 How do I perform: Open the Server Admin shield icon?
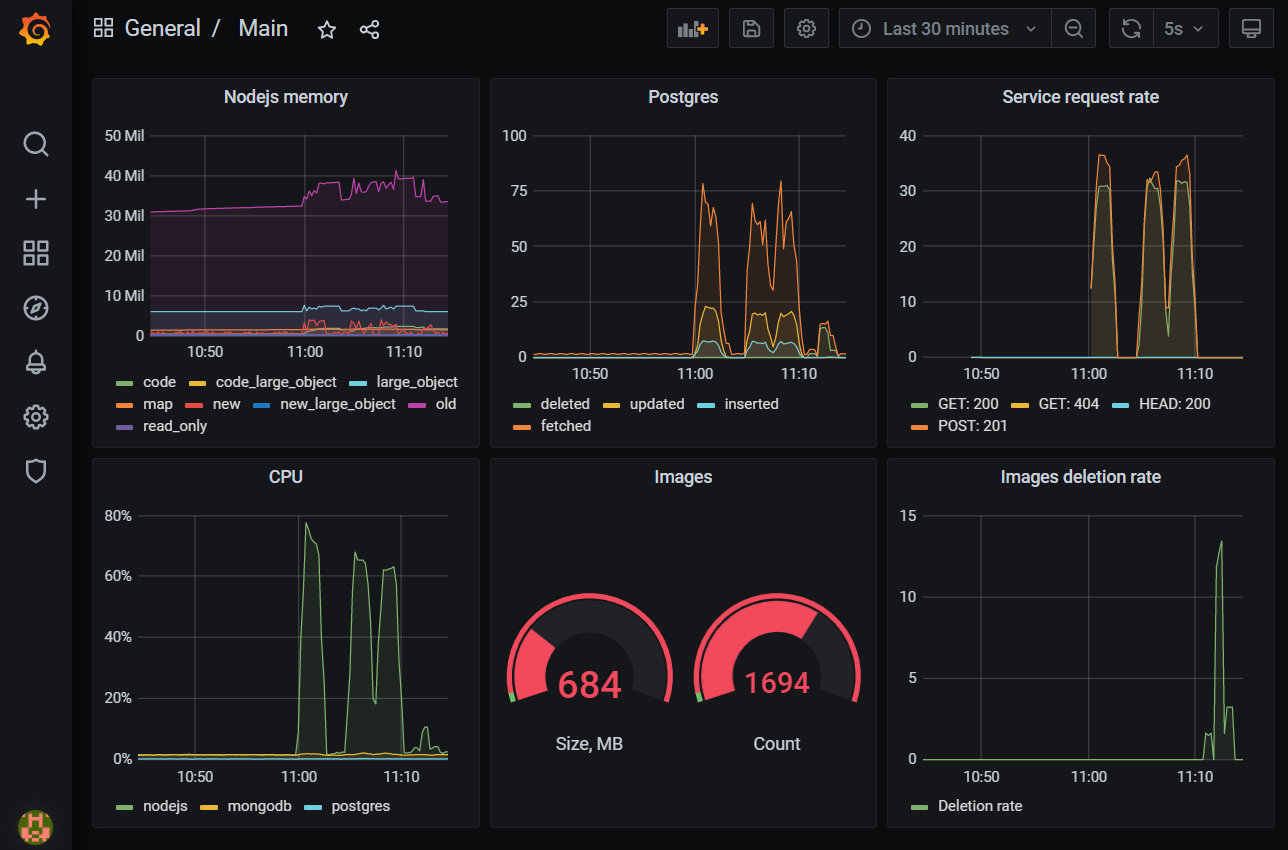(36, 471)
